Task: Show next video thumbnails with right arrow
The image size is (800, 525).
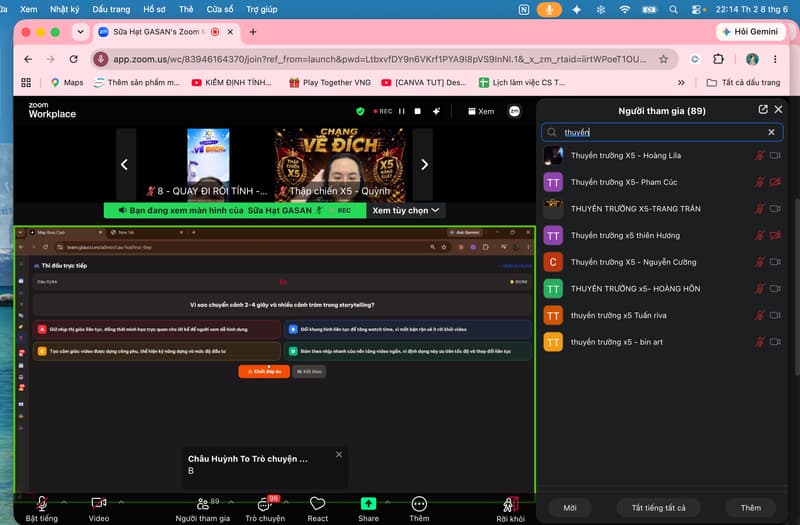Action: pos(424,164)
